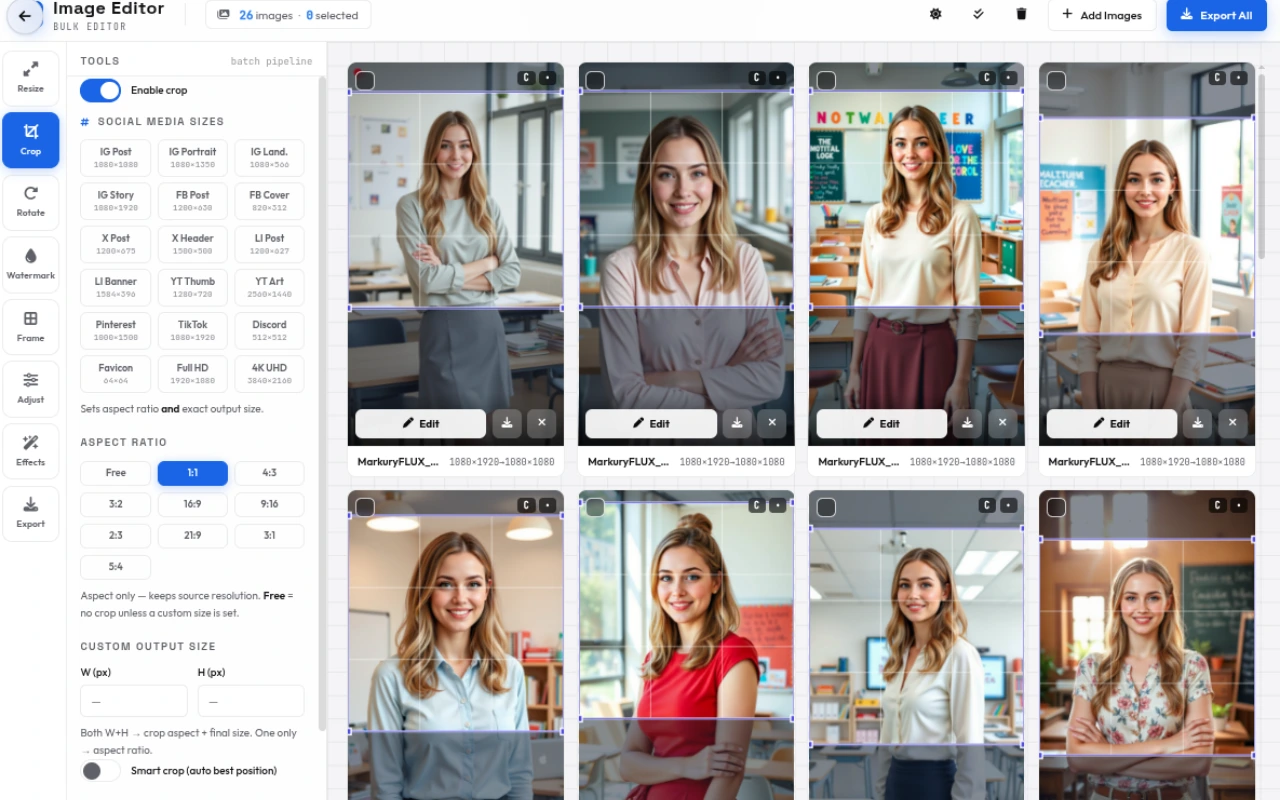The height and width of the screenshot is (800, 1280).
Task: Select the 1:1 aspect ratio
Action: click(192, 473)
